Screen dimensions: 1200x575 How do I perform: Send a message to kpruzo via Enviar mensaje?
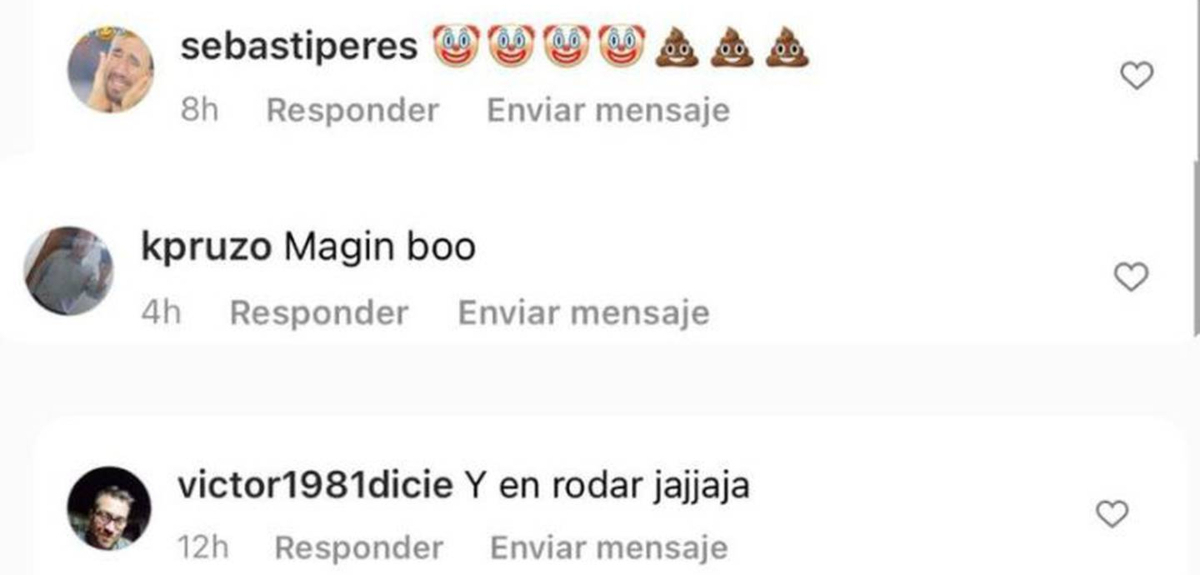click(583, 313)
